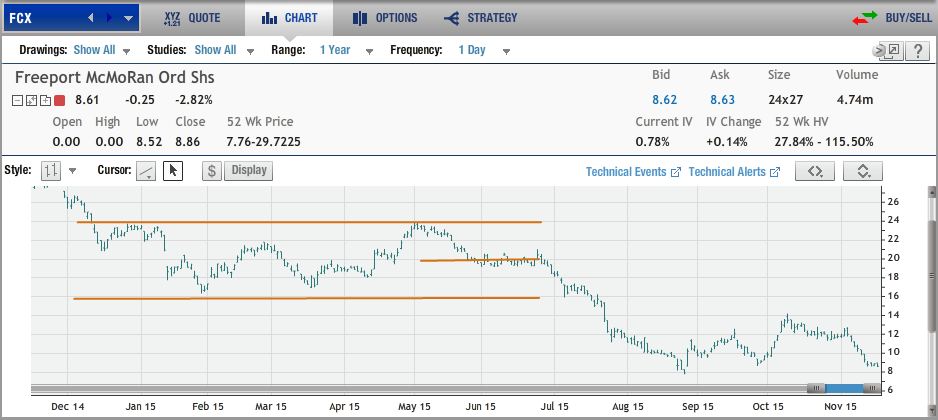This screenshot has height=420, width=938.
Task: Open the Style dropdown arrow
Action: 72,171
